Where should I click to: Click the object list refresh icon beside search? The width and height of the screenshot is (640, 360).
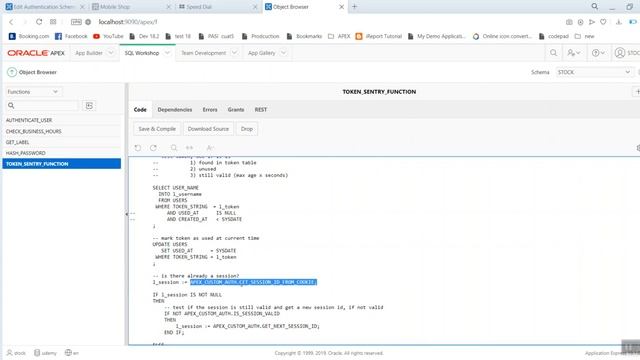[x=89, y=106]
